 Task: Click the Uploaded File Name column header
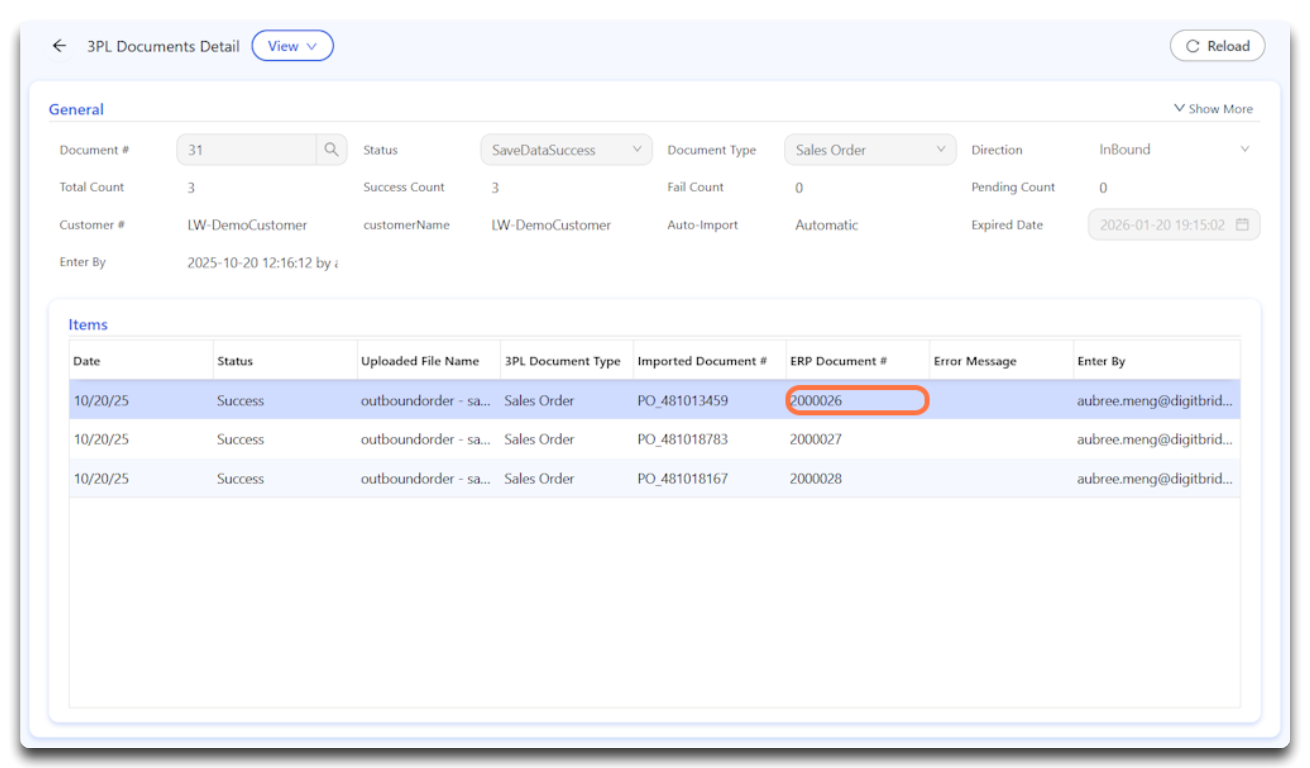click(x=420, y=361)
